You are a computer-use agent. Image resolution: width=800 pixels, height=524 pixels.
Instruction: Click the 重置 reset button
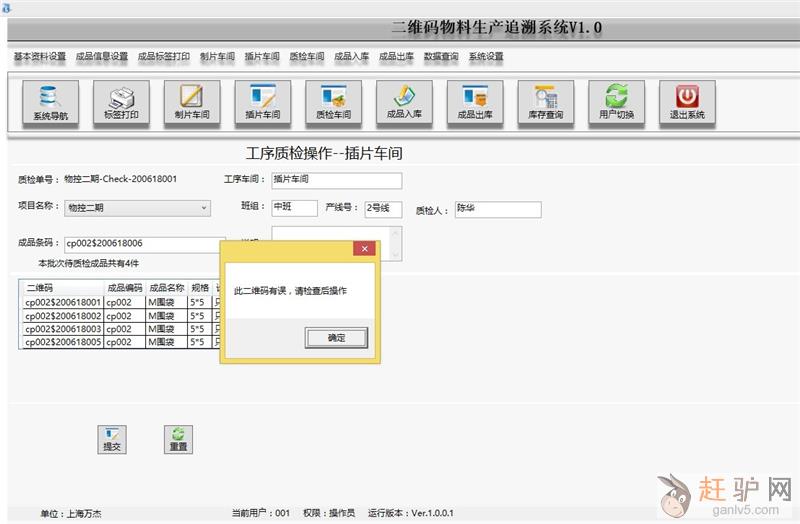pos(178,439)
